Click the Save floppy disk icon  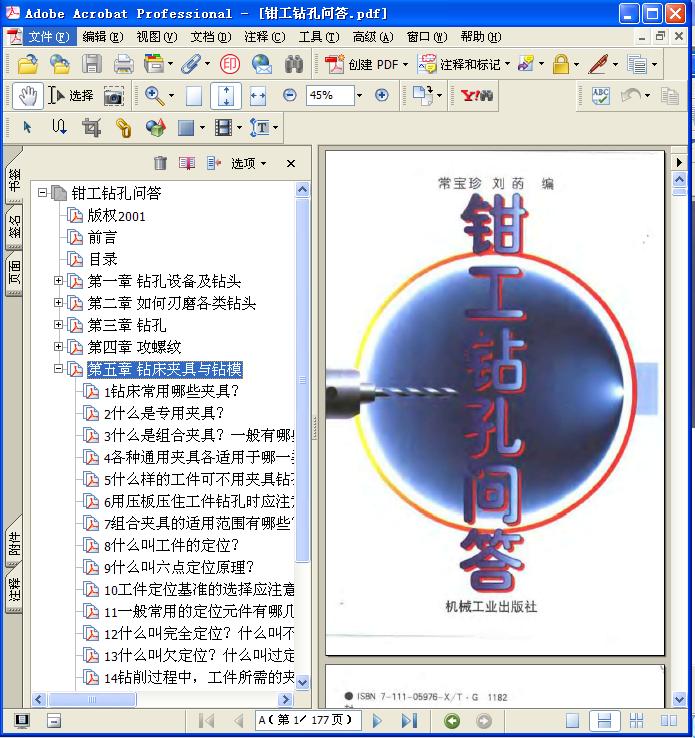point(92,64)
